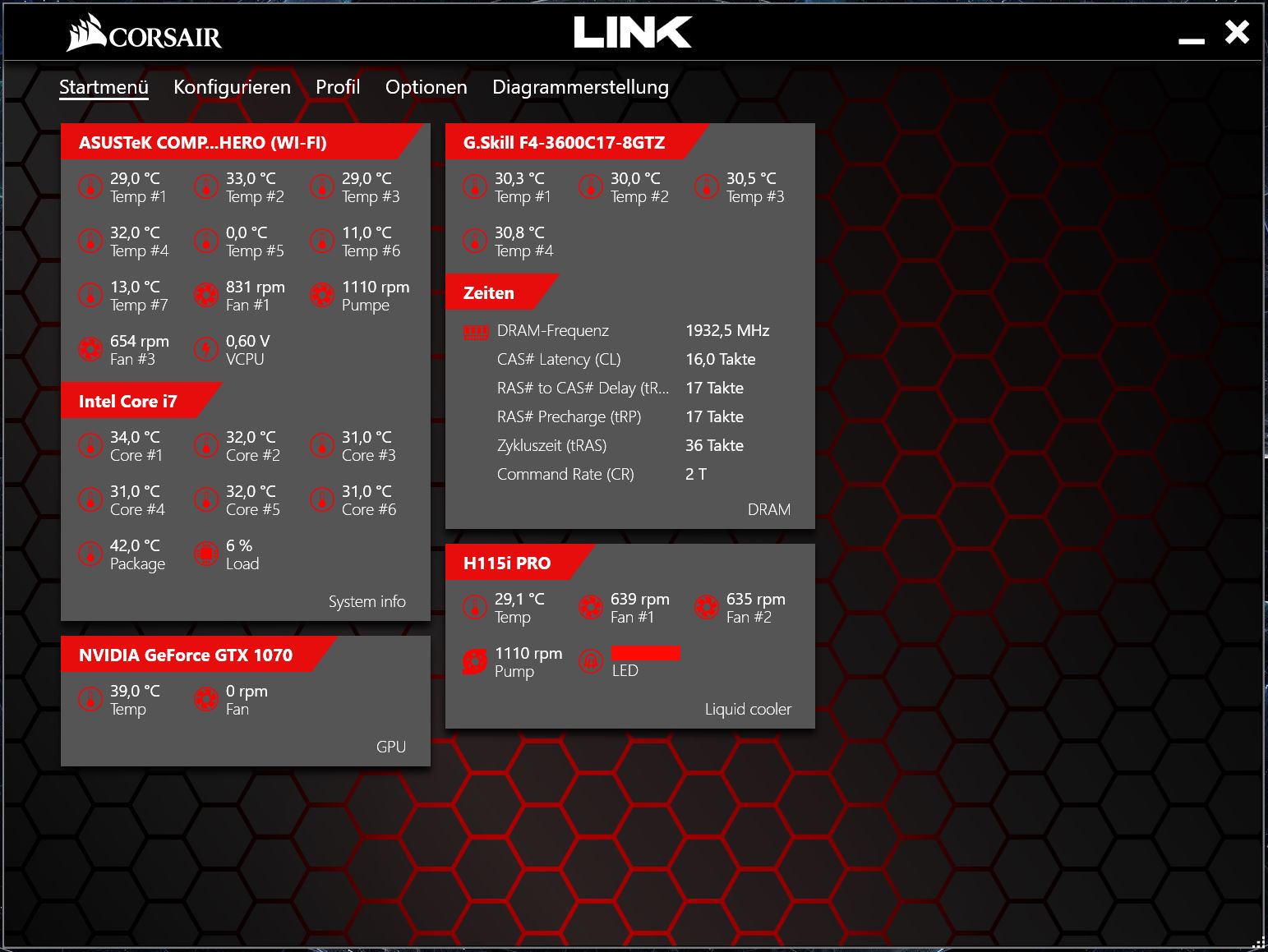Viewport: 1268px width, 952px height.
Task: Close the Corsair Link window
Action: [1237, 32]
